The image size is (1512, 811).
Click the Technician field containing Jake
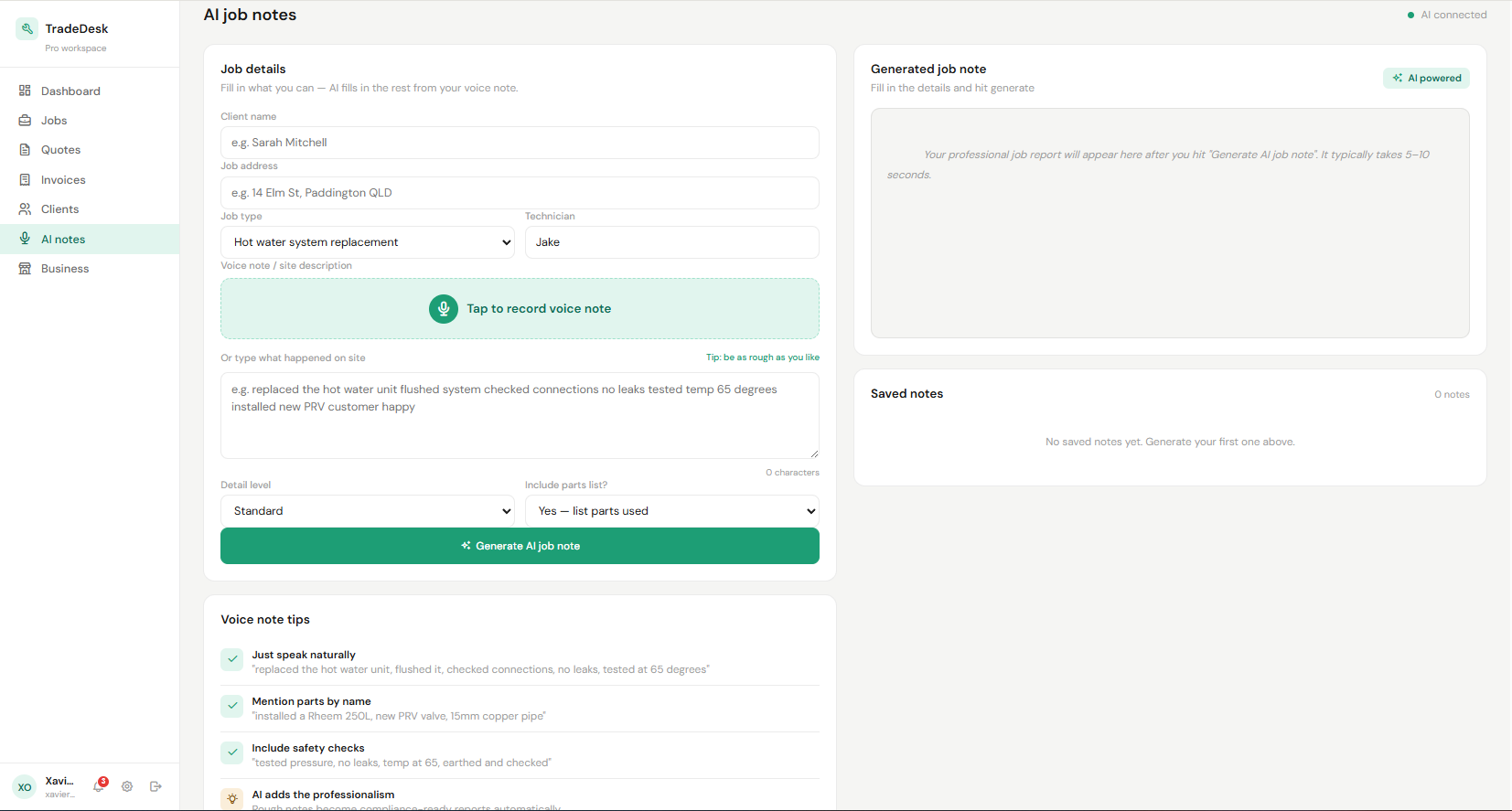point(672,242)
